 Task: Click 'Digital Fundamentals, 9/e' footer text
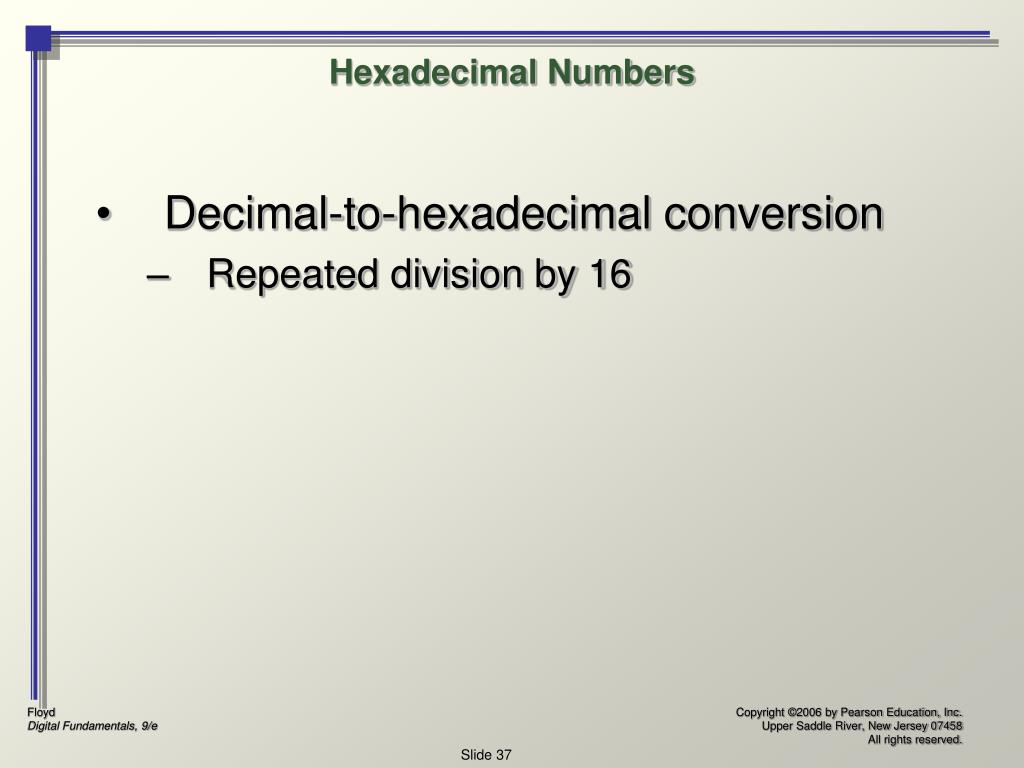[x=92, y=726]
